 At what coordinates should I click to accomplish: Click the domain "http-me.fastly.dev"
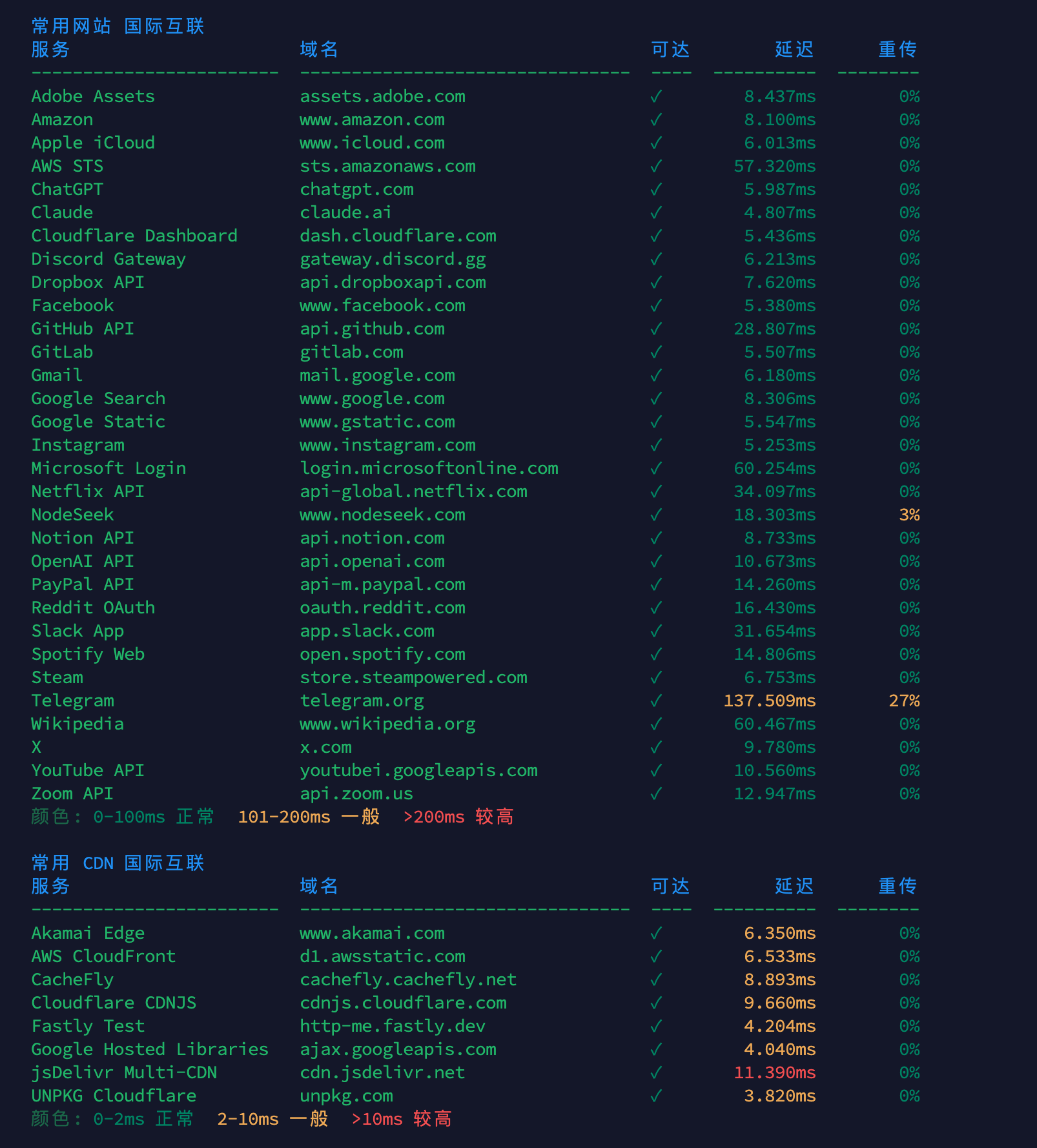pos(393,1026)
